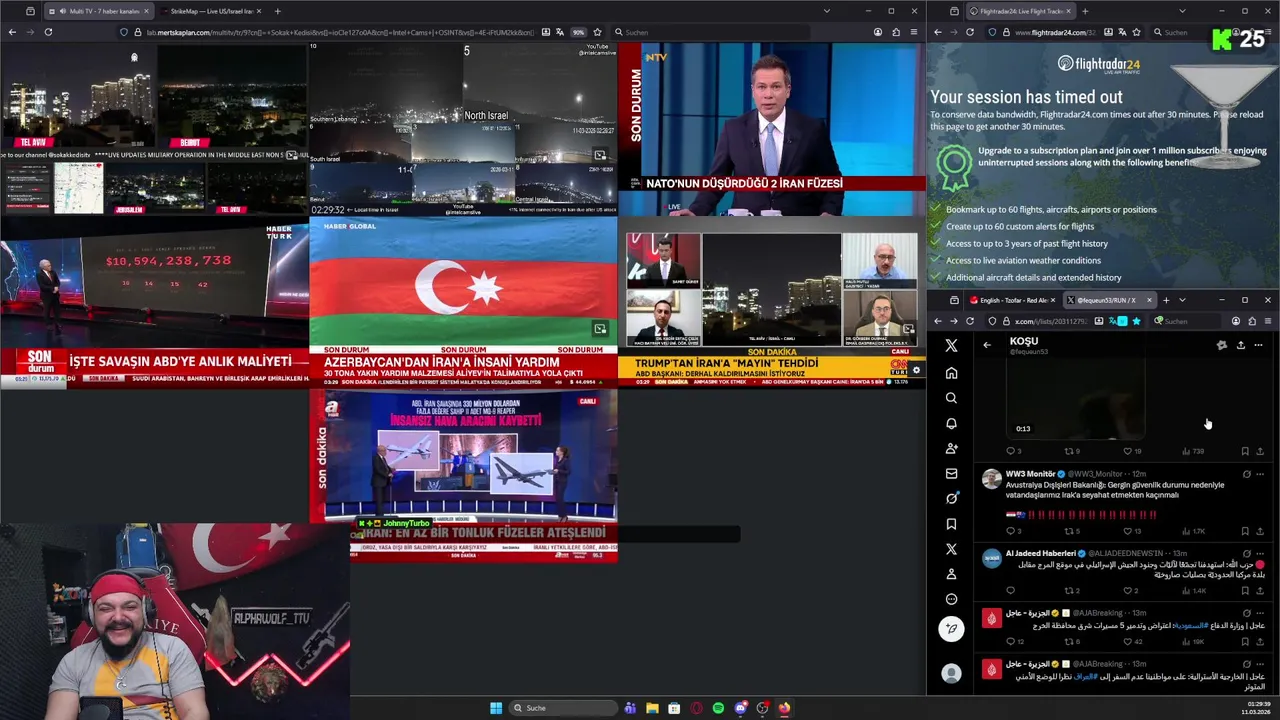The width and height of the screenshot is (1280, 720).
Task: Share the KOŞU list via header icon
Action: (1240, 345)
